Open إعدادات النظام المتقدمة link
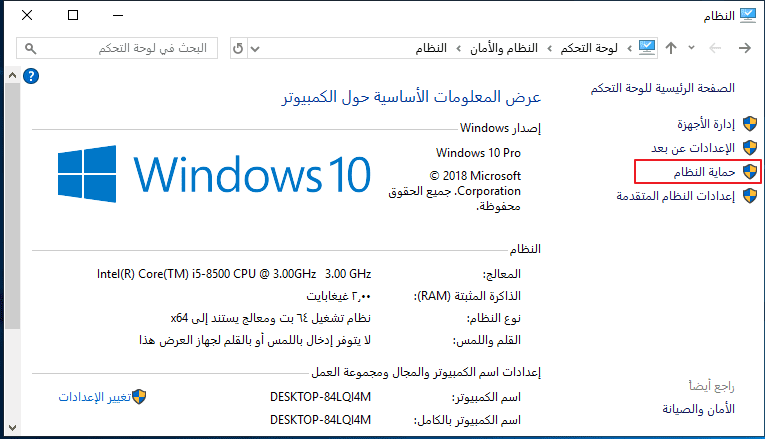The height and width of the screenshot is (439, 765). pos(676,196)
